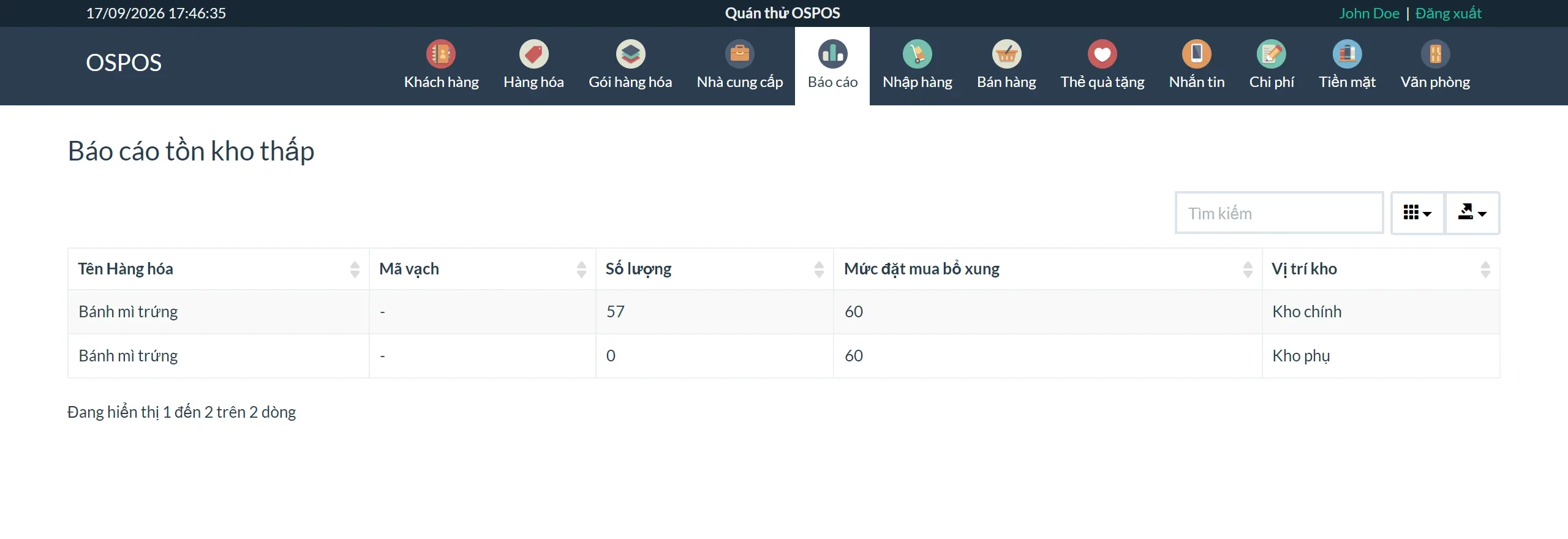The image size is (1568, 539).
Task: Click the quantity cell showing 57
Action: tap(714, 312)
